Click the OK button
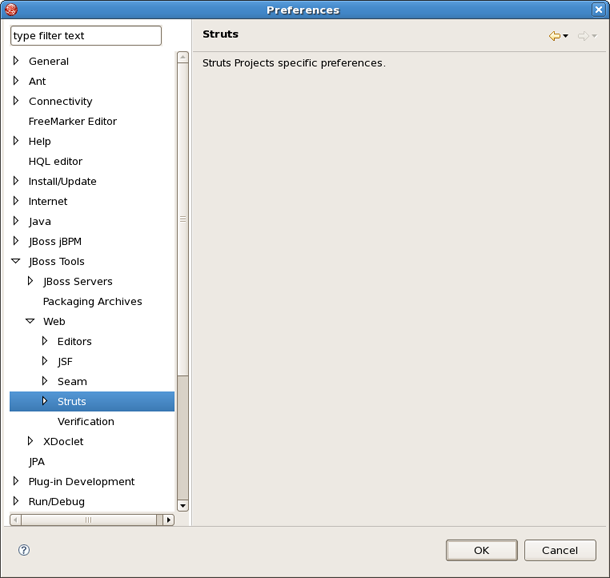Image resolution: width=610 pixels, height=578 pixels. [x=482, y=550]
